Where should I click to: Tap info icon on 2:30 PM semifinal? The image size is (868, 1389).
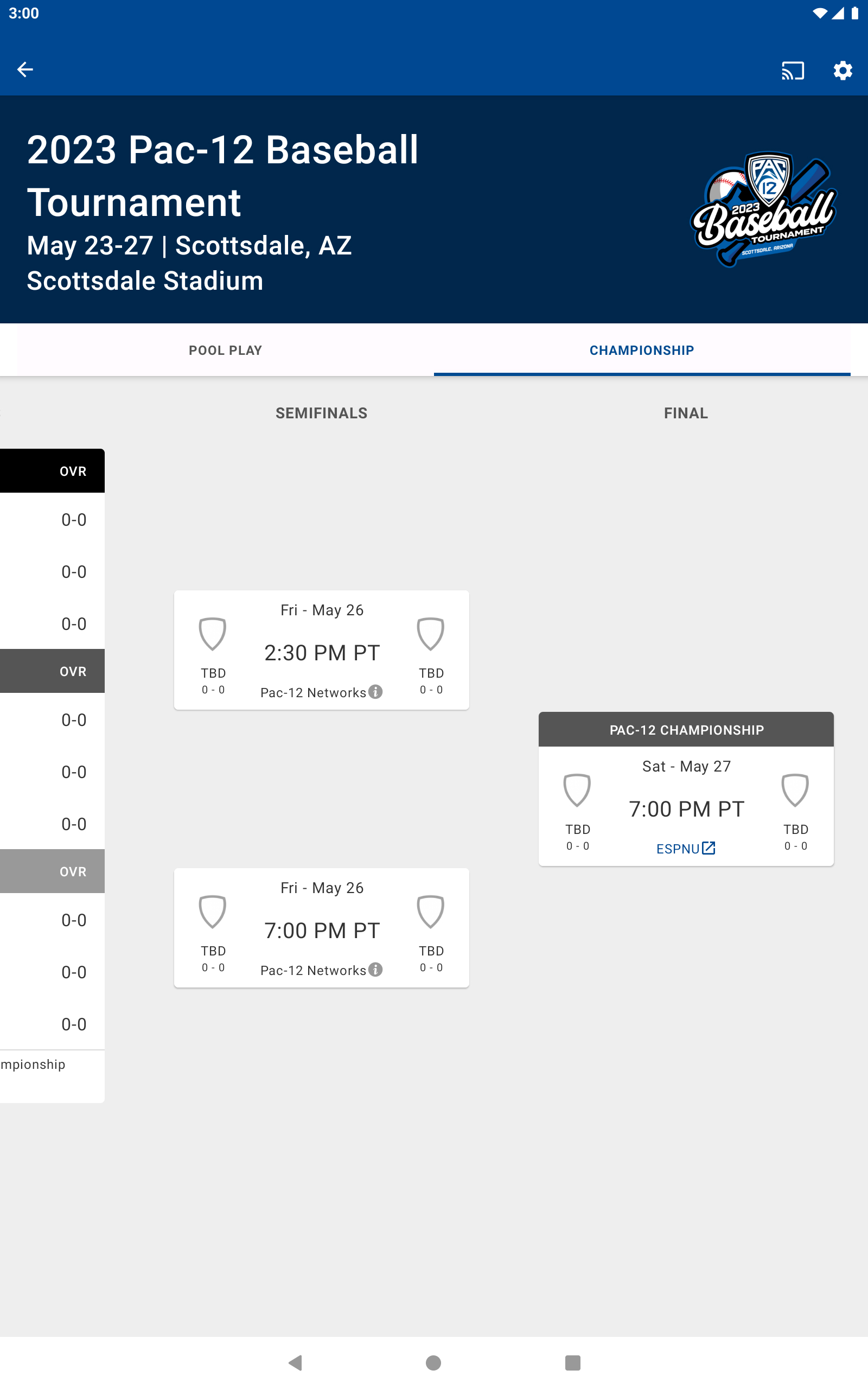(375, 692)
